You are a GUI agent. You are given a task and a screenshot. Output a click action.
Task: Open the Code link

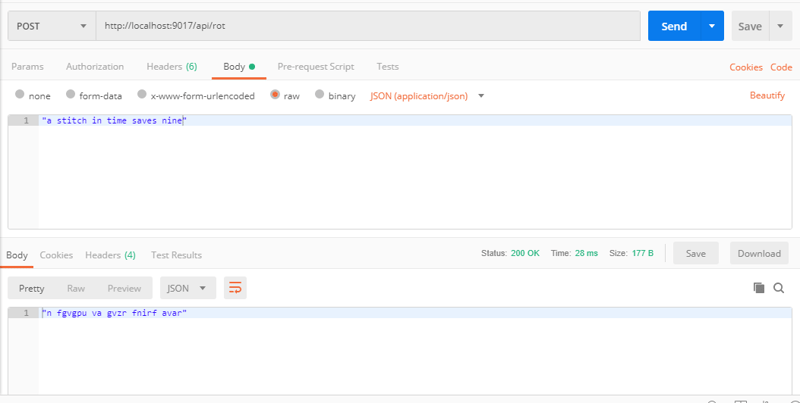point(781,67)
